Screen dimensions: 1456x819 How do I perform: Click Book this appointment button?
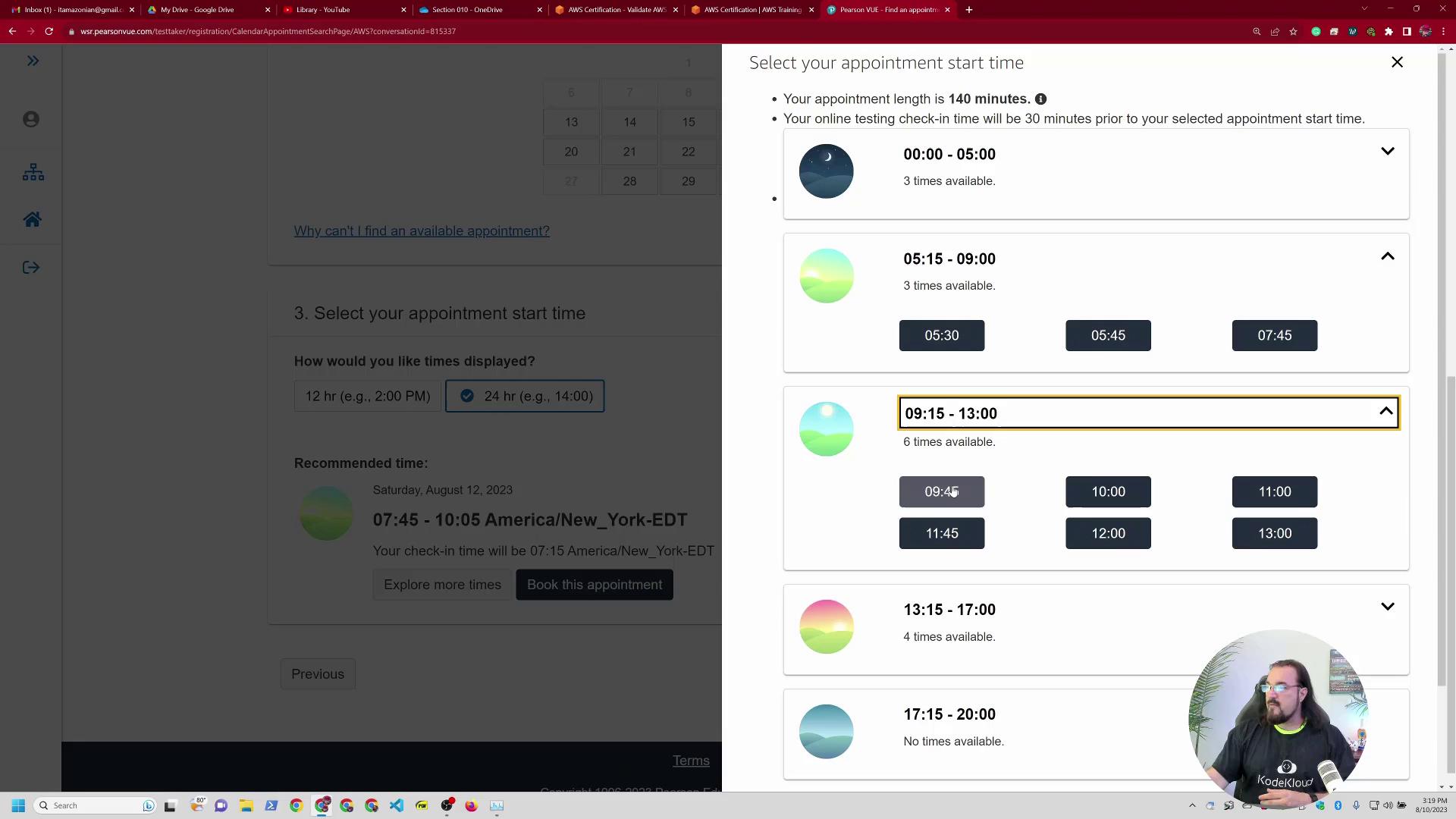[594, 585]
